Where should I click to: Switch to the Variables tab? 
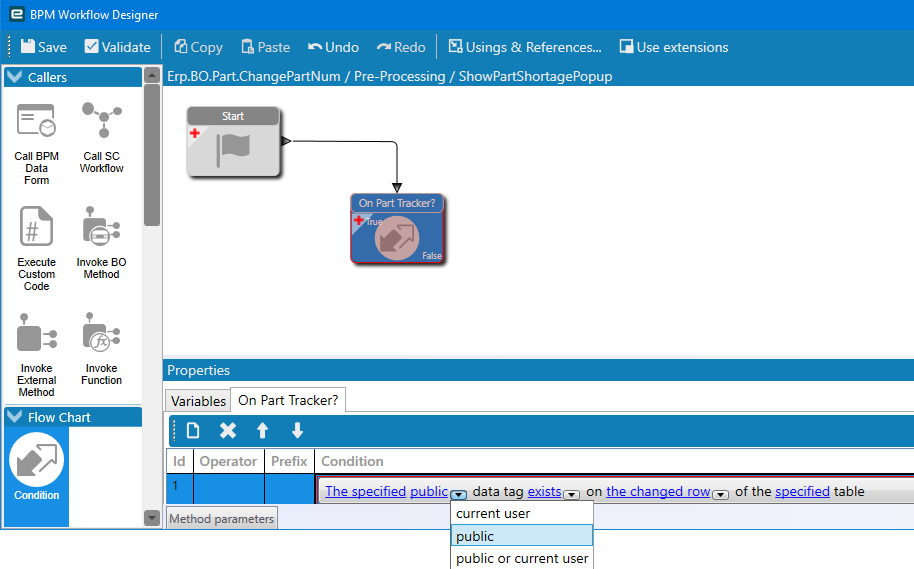pos(198,401)
